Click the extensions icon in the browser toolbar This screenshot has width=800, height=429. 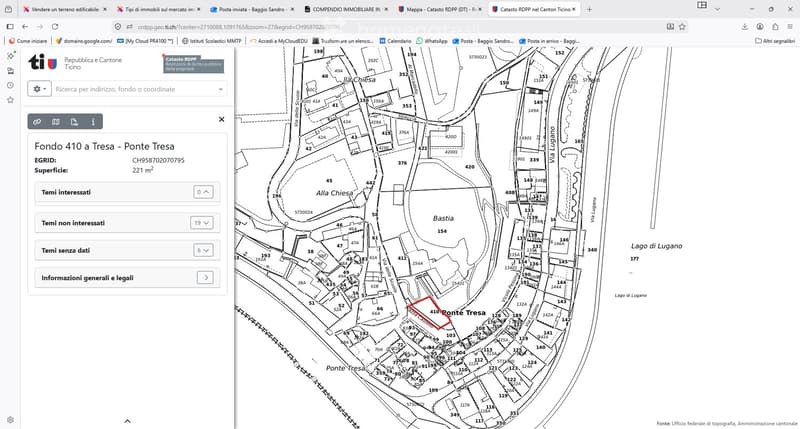775,27
